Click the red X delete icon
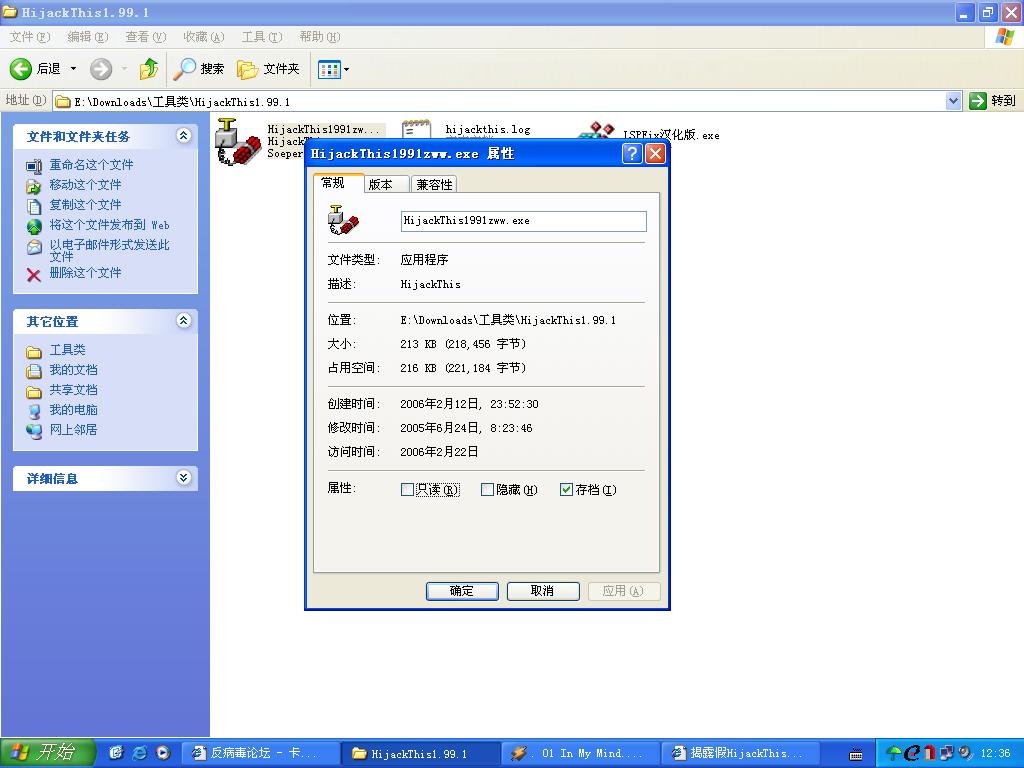 34,274
